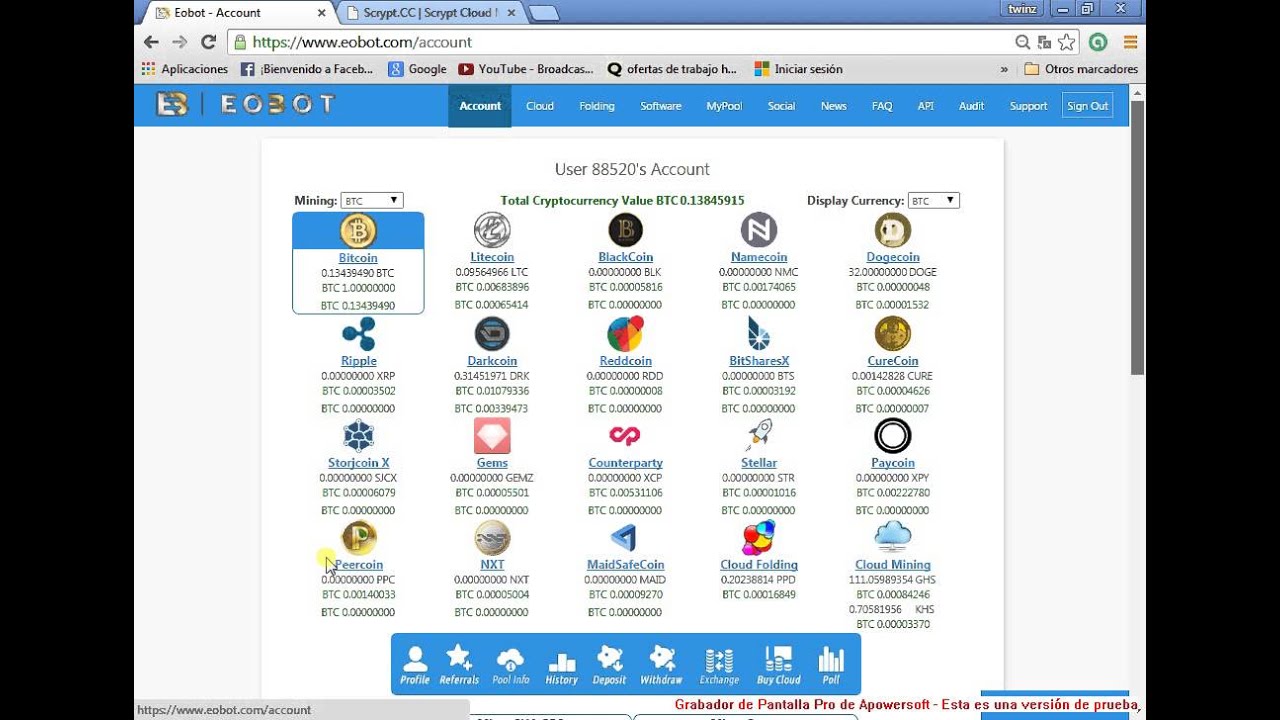Click the Namecoin icon
This screenshot has width=1280, height=720.
759,231
